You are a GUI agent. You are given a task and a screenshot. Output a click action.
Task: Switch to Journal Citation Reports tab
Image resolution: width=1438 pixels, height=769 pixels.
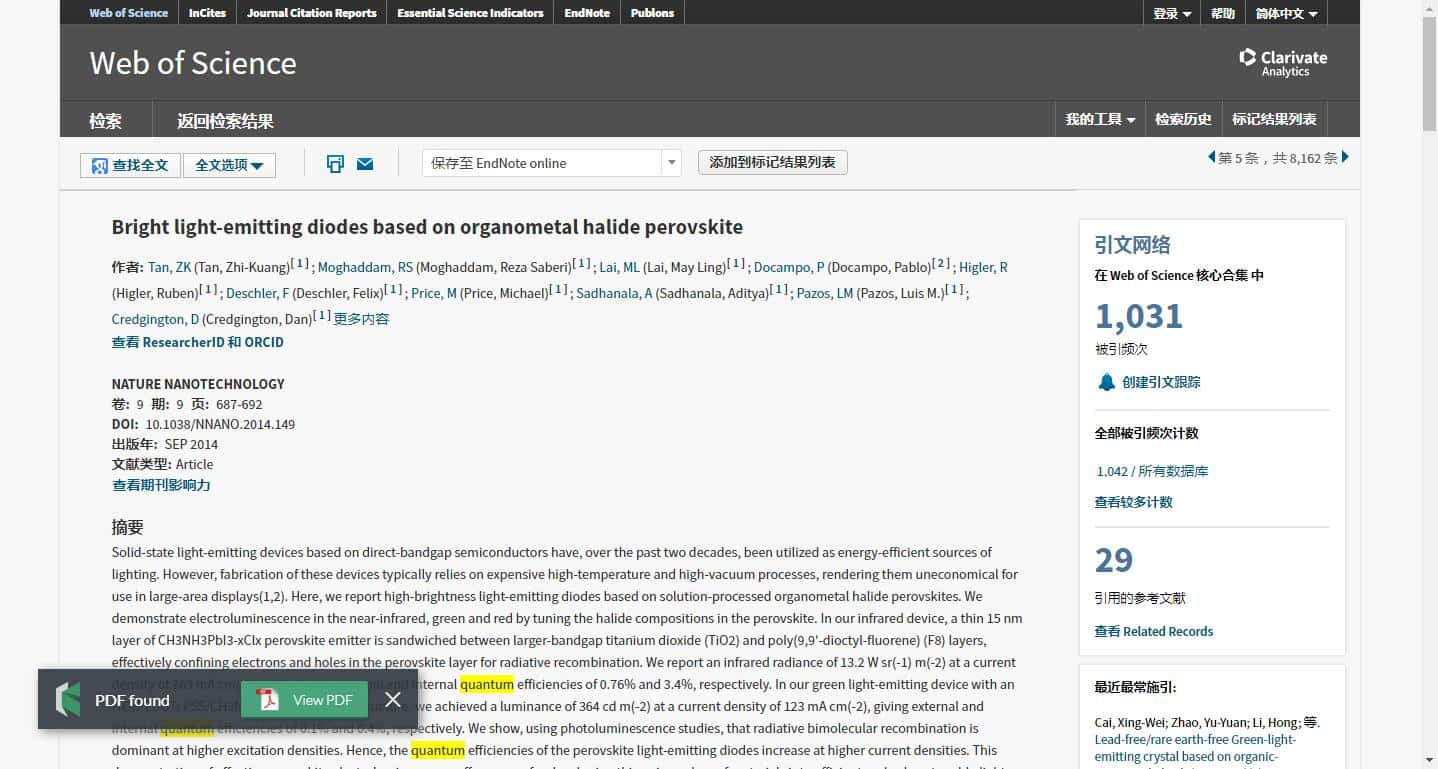click(311, 13)
